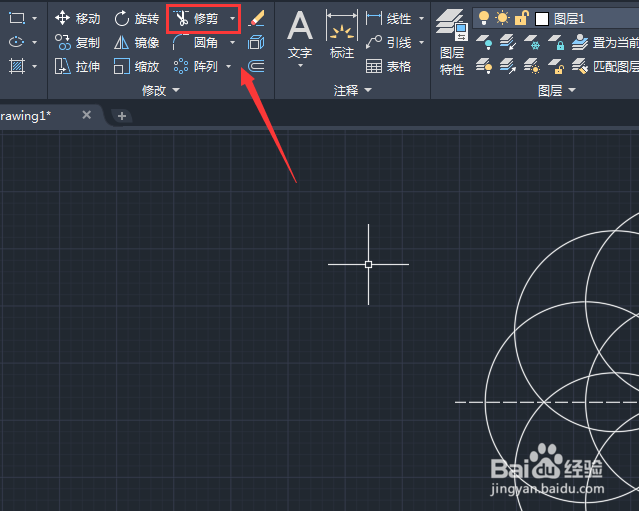
Task: Toggle layer lock padlock icon
Action: point(522,18)
